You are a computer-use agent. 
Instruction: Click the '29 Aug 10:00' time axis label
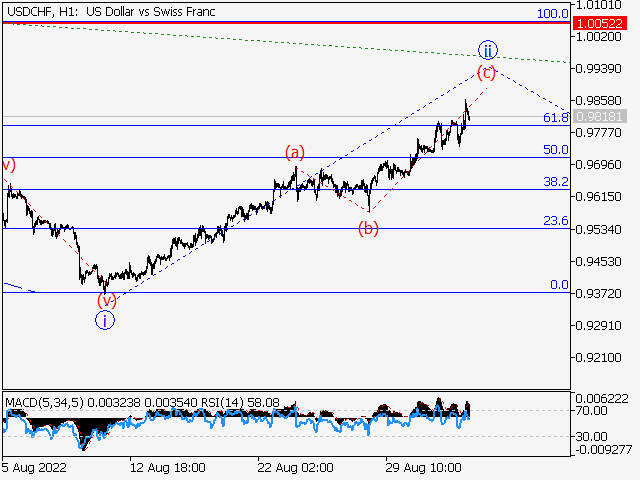pyautogui.click(x=423, y=468)
